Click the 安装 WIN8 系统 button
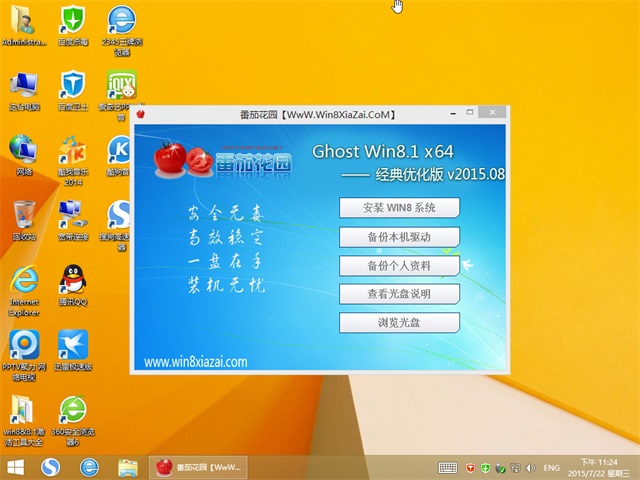This screenshot has height=480, width=640. point(399,208)
